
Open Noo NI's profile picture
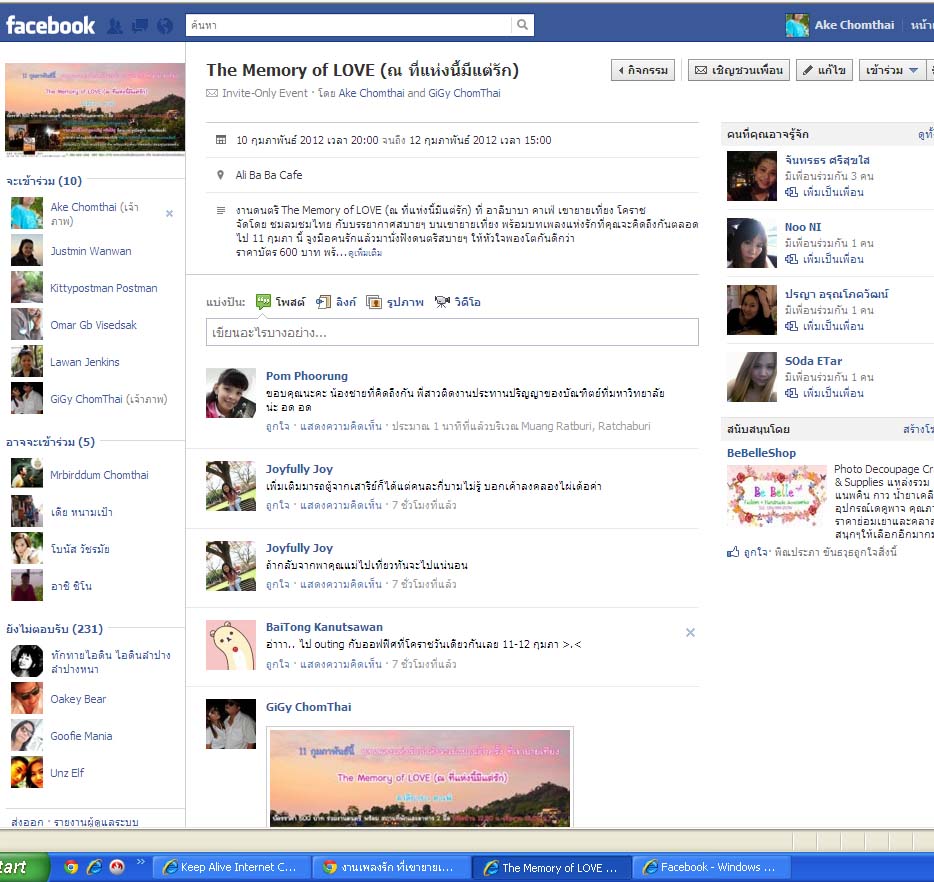(752, 243)
